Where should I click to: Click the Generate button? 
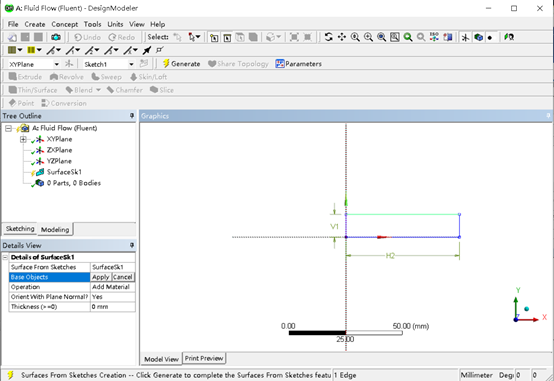[x=181, y=64]
